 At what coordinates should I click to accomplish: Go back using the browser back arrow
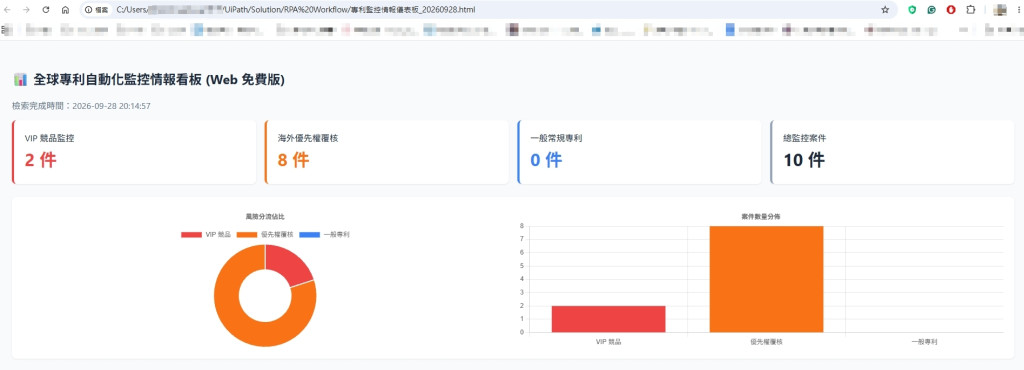coord(8,10)
